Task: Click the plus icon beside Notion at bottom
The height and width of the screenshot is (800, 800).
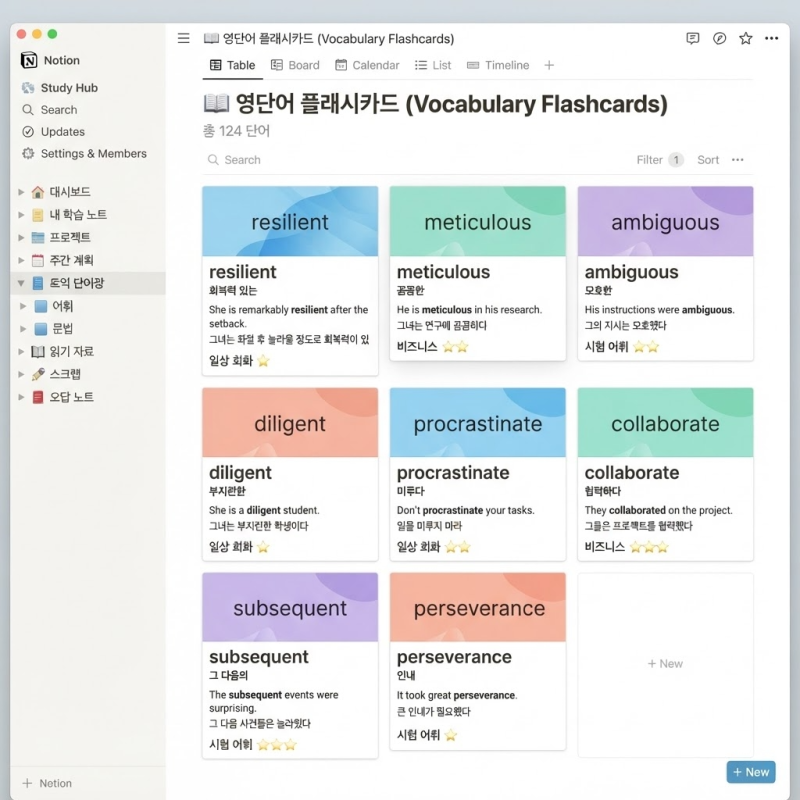Action: [28, 783]
